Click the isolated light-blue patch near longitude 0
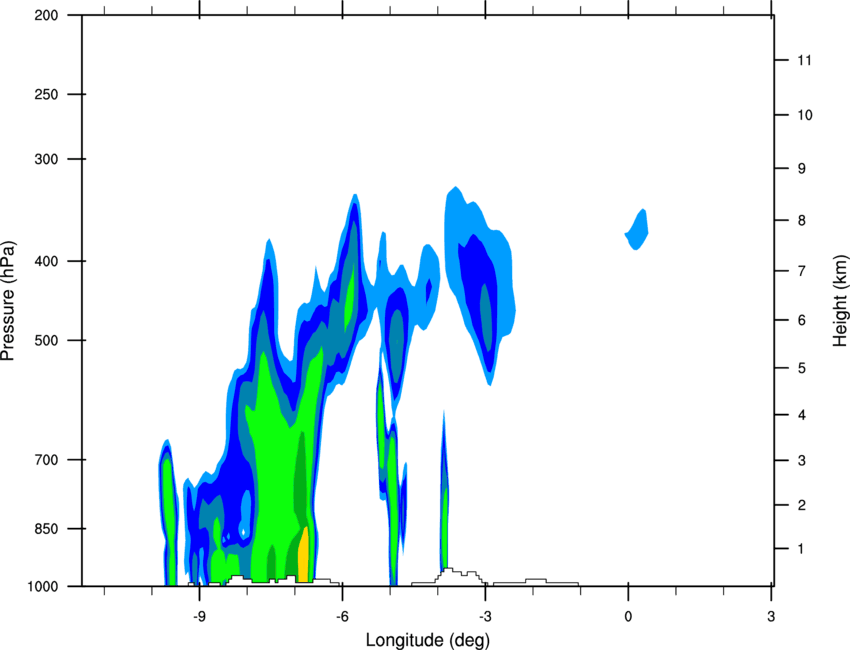 pyautogui.click(x=638, y=229)
